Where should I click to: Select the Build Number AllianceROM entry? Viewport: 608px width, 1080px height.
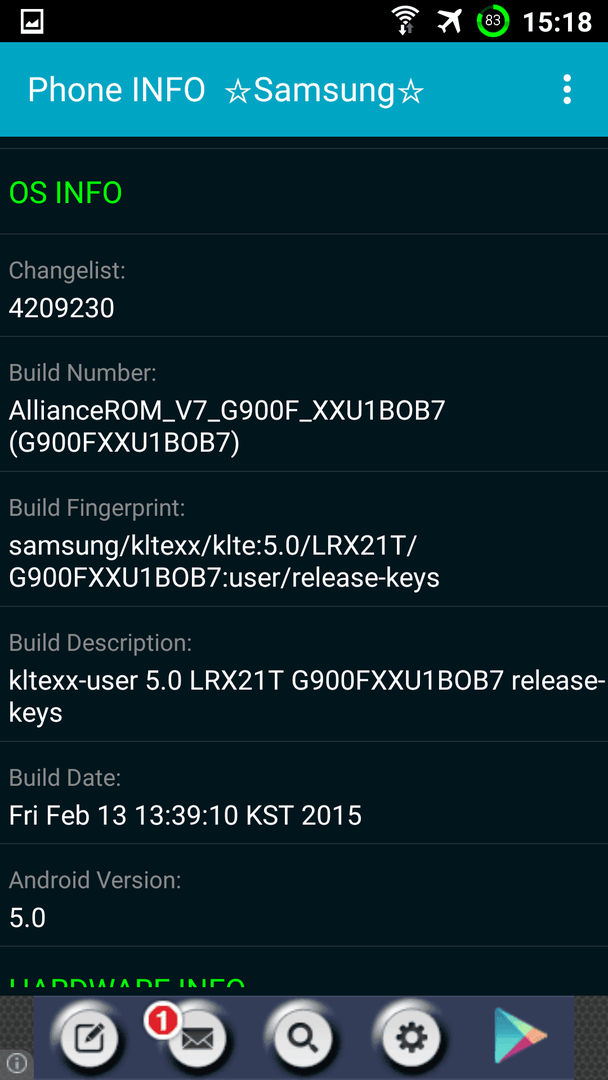pos(304,404)
